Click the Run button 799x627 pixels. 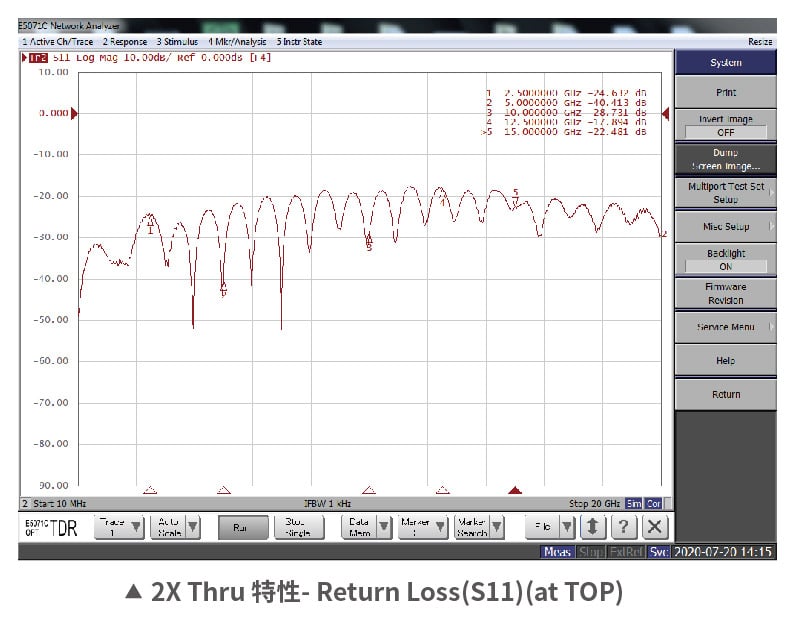(x=243, y=527)
